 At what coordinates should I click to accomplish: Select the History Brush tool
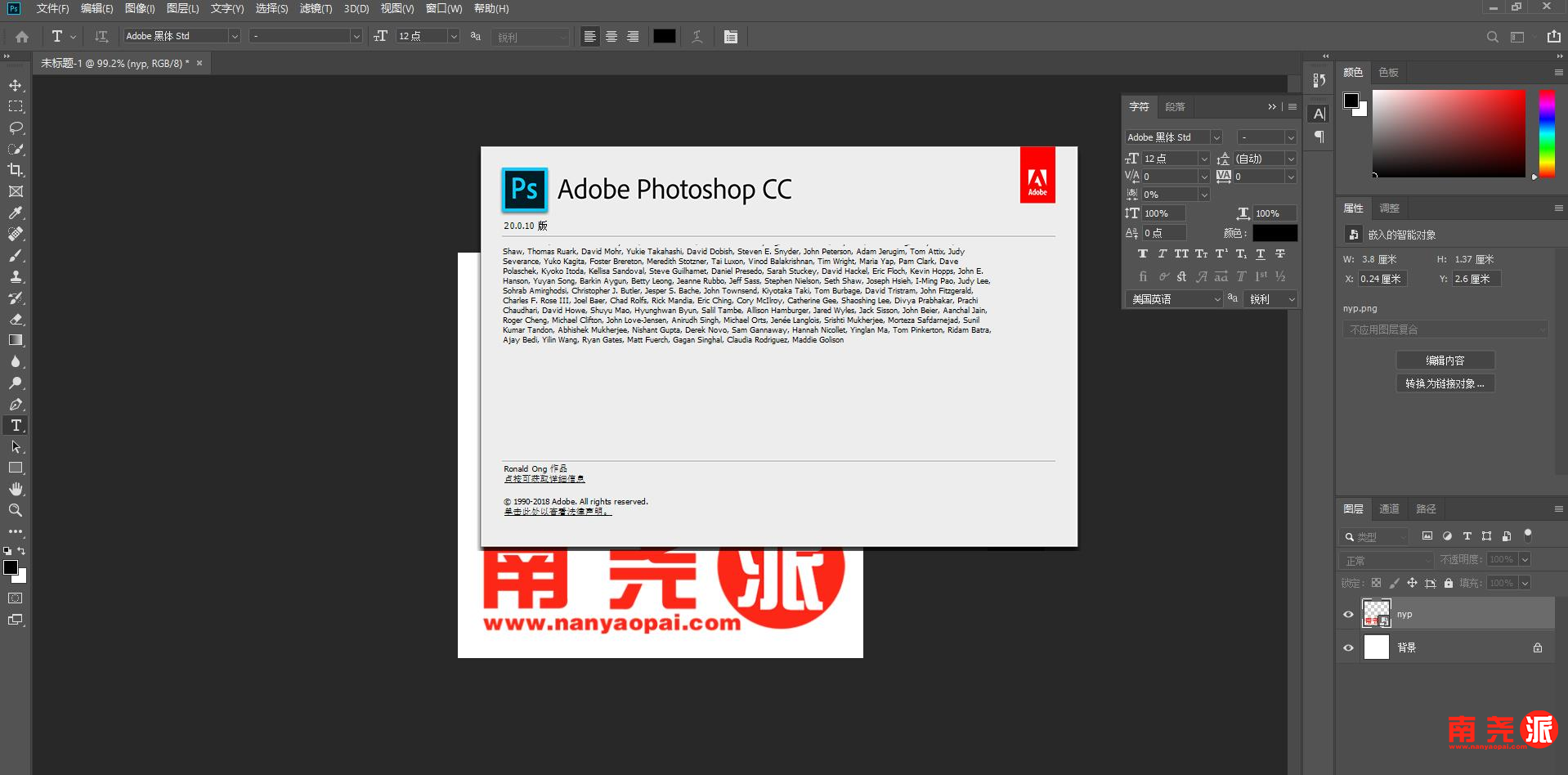16,298
